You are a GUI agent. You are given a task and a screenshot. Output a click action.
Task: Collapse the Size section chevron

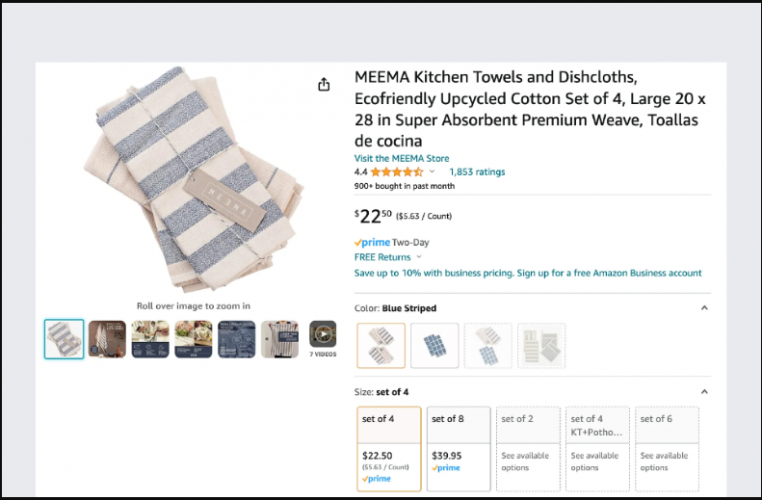pyautogui.click(x=704, y=392)
